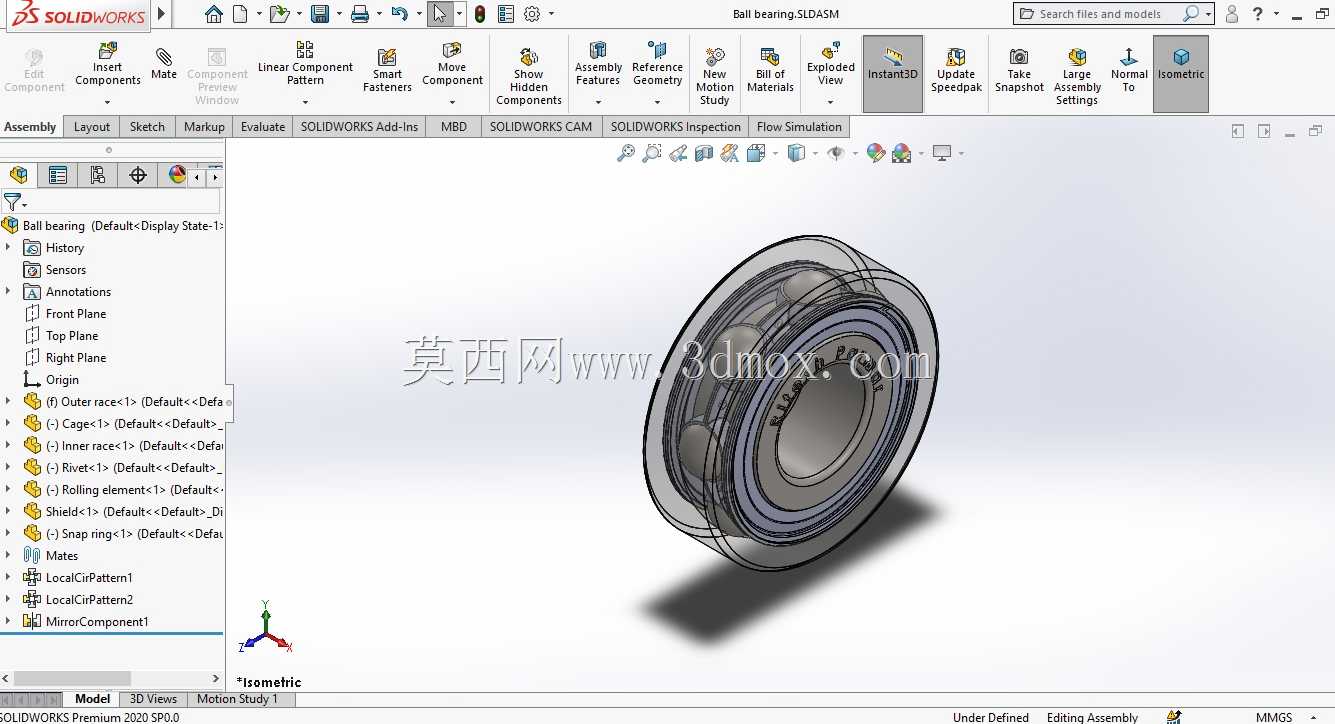Image resolution: width=1335 pixels, height=724 pixels.
Task: Click the Zoom to Fit icon
Action: pos(625,153)
